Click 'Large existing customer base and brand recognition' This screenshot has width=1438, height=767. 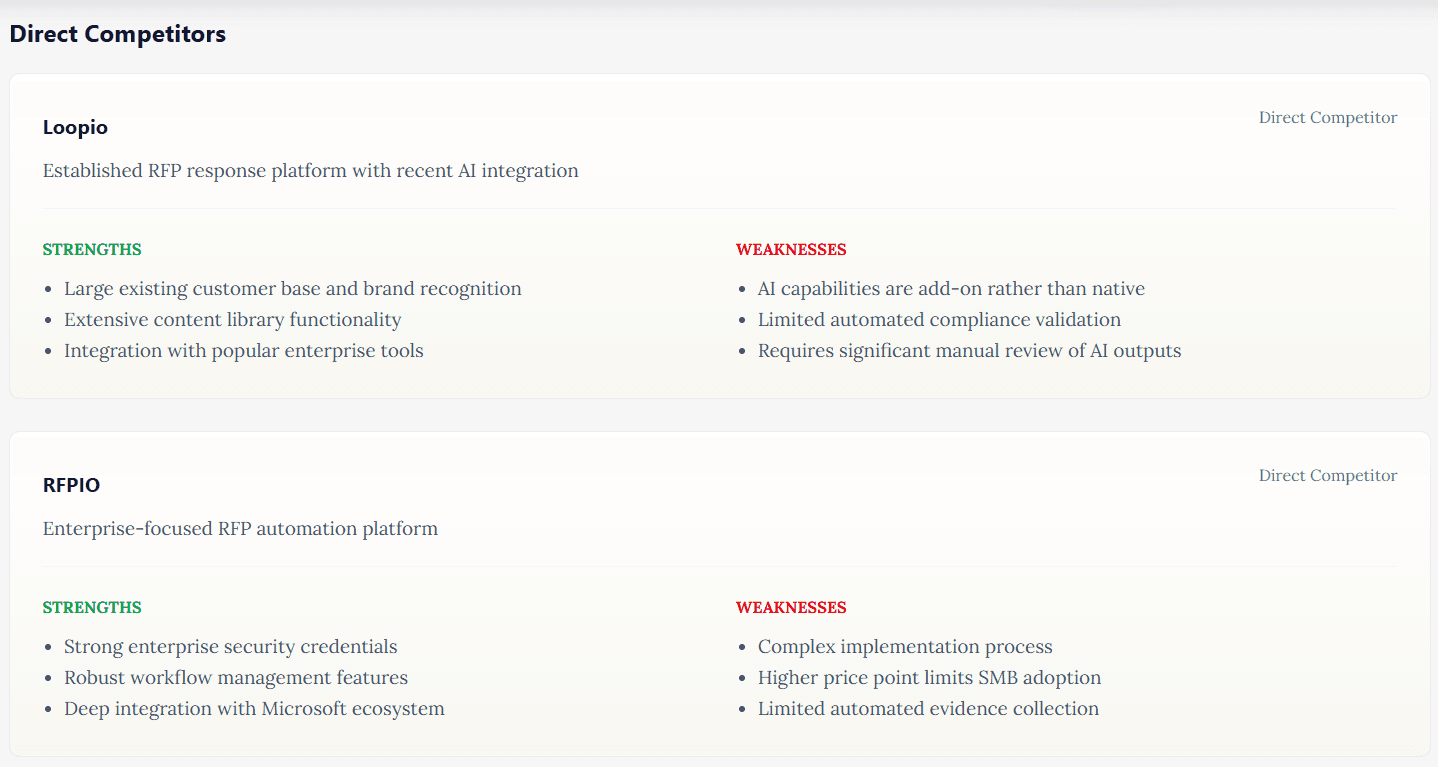click(x=292, y=289)
